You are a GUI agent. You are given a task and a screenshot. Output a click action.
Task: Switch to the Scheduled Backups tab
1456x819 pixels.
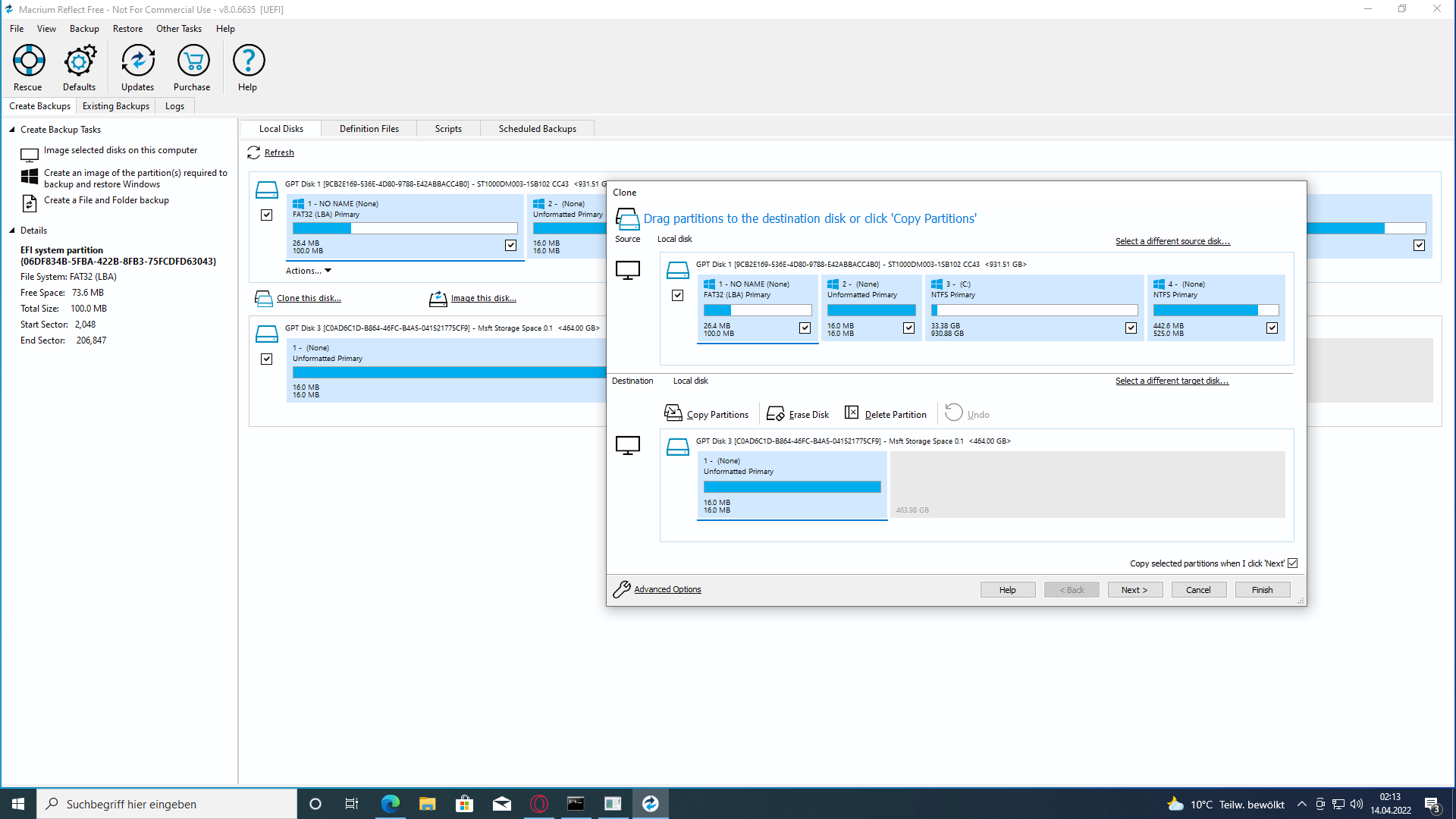[537, 129]
